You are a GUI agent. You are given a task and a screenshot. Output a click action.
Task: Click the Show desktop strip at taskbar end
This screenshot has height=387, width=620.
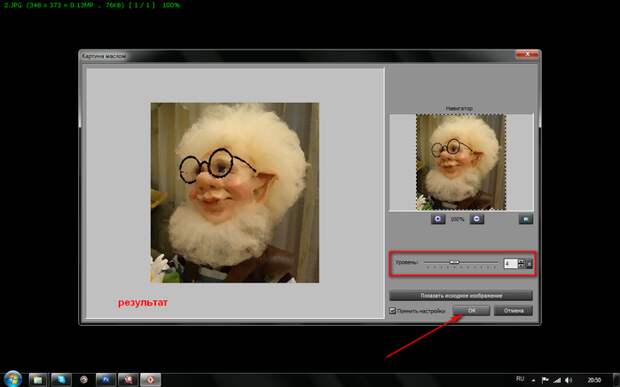coord(616,379)
